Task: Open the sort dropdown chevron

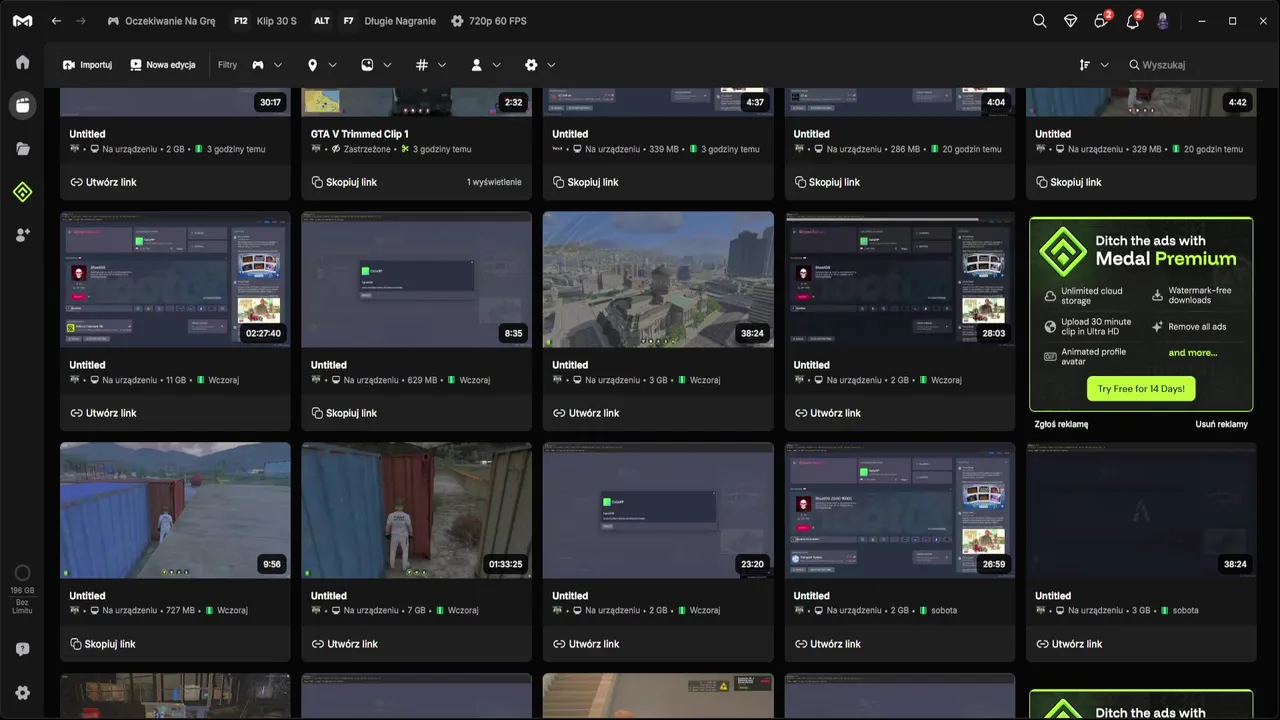Action: 1104,65
